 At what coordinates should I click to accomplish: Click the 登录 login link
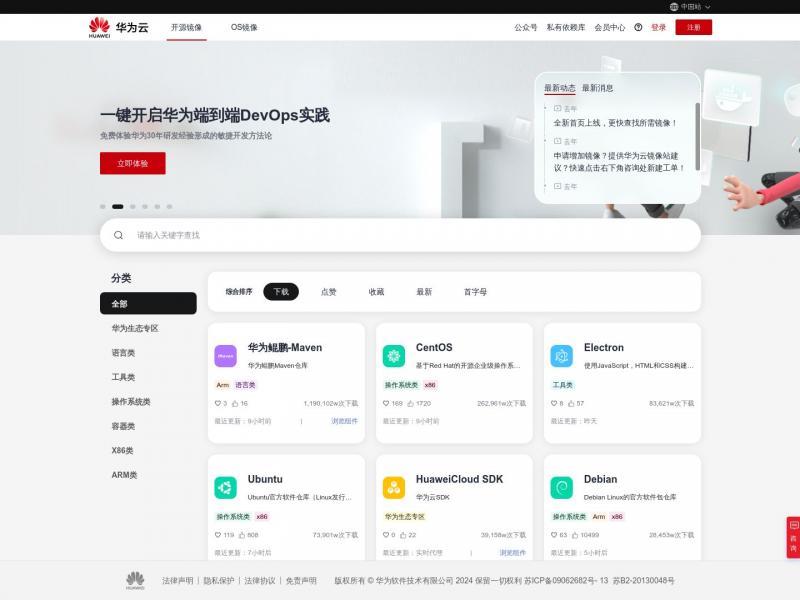tap(659, 28)
